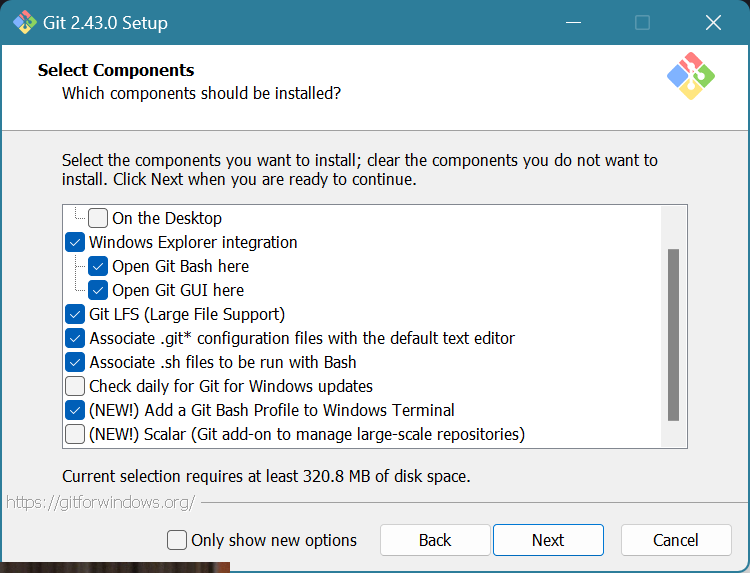The width and height of the screenshot is (750, 573).
Task: Enable the Scalar add-on checkbox
Action: (75, 434)
